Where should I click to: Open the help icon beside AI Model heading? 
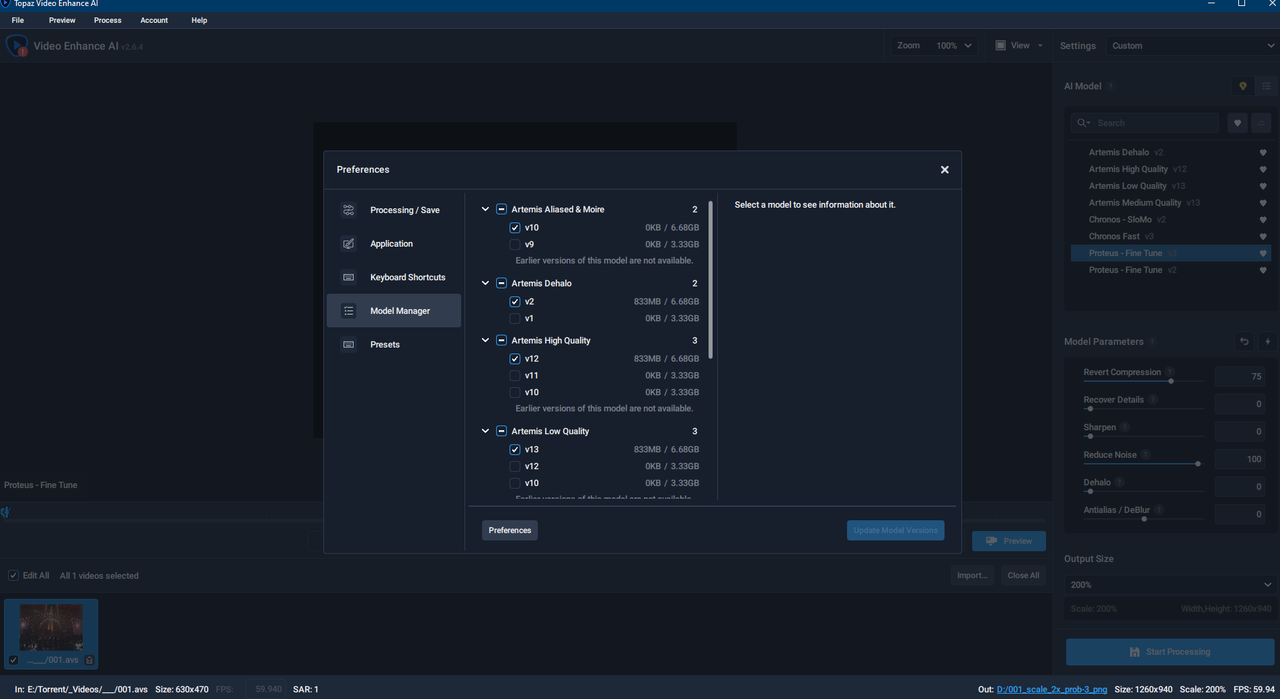(1110, 87)
